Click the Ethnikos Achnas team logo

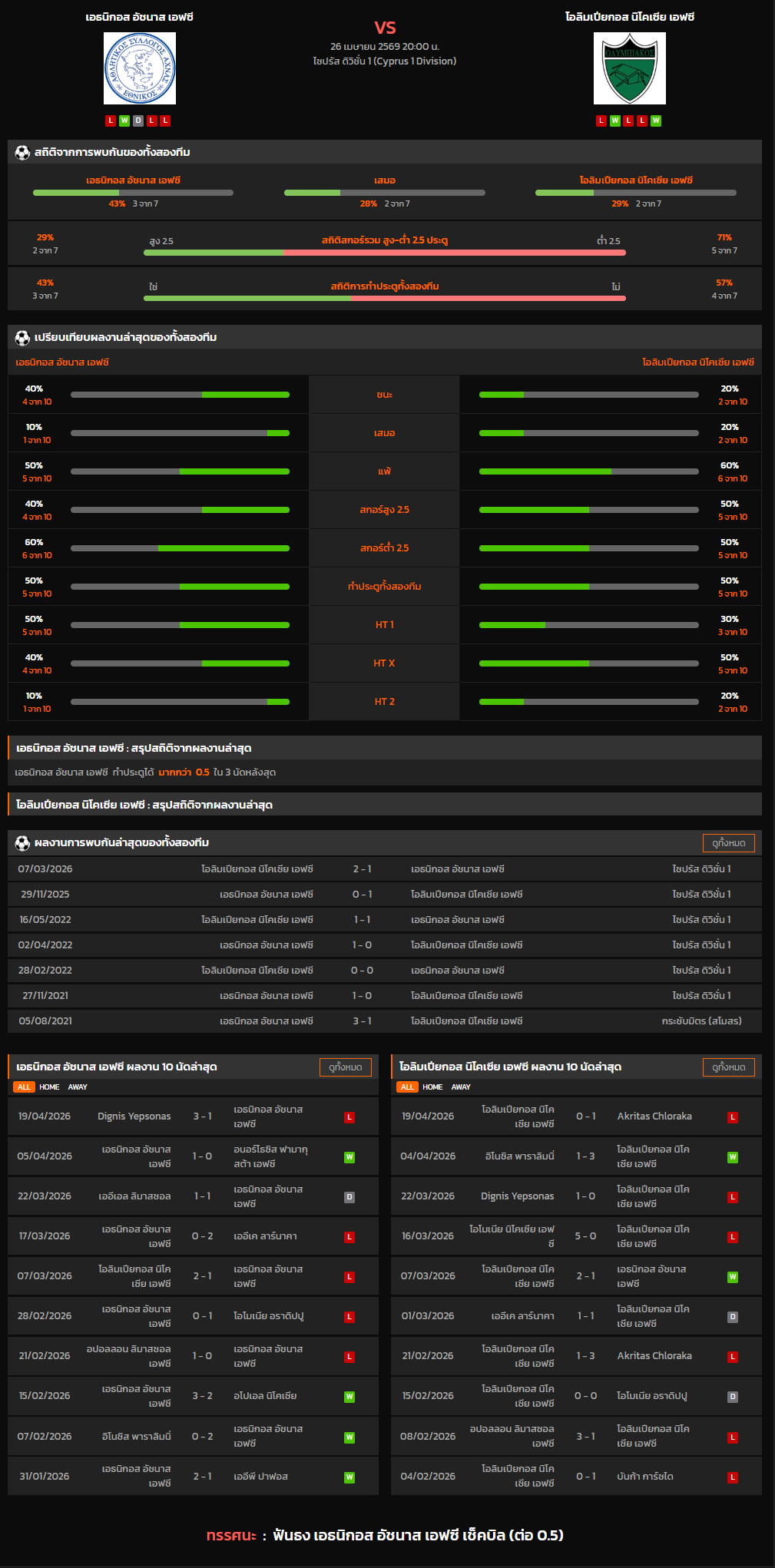click(140, 68)
